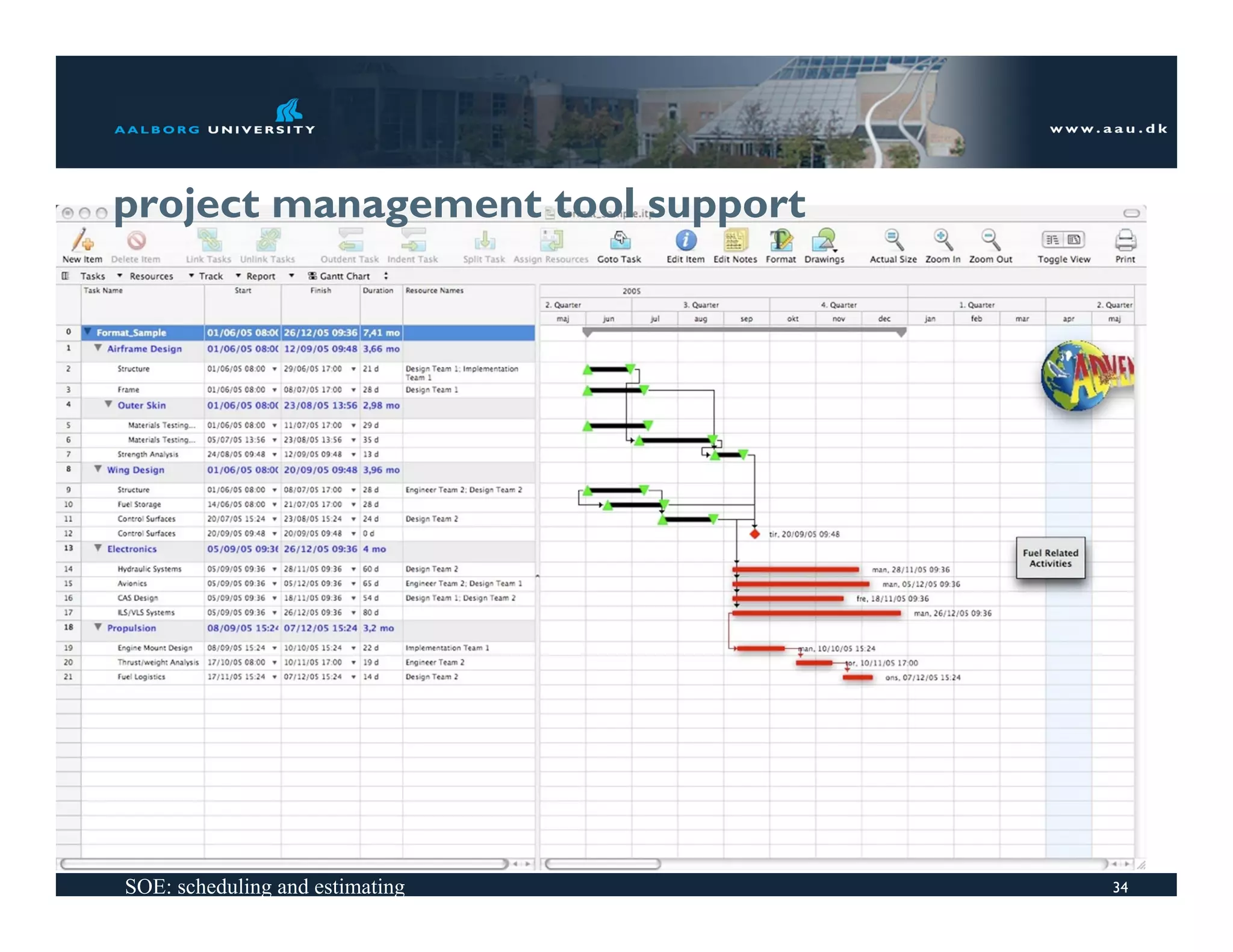Click the Gantt project summary bar
The image size is (1233, 952).
point(745,330)
